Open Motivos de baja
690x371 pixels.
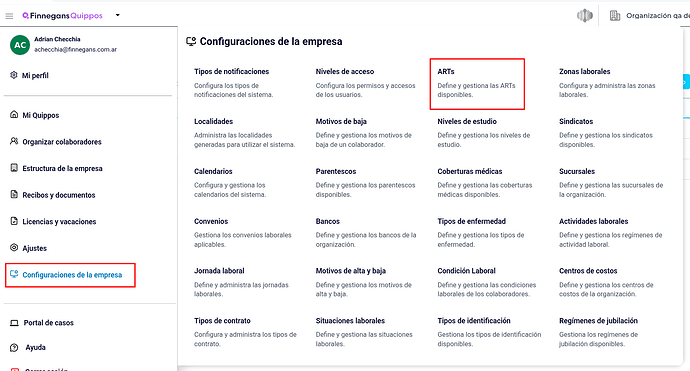click(341, 121)
